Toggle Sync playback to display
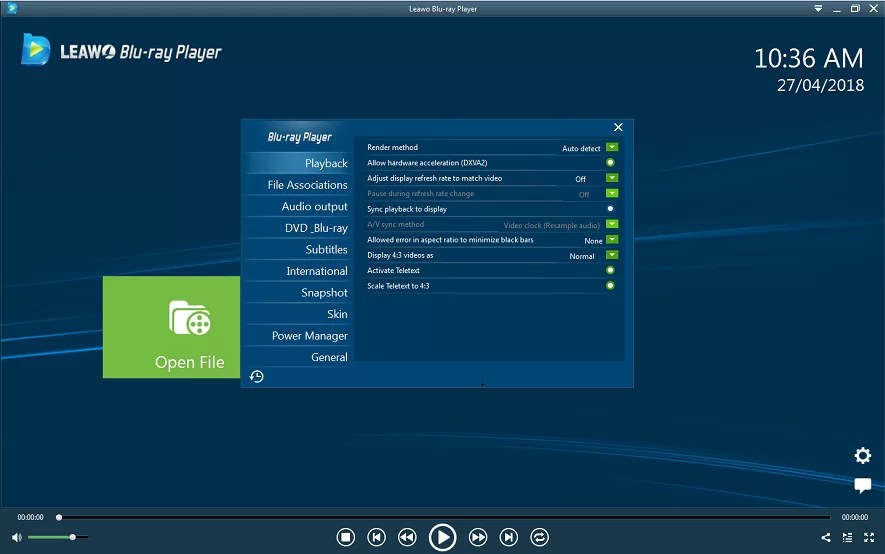Screen dimensions: 885x554 click(x=610, y=209)
